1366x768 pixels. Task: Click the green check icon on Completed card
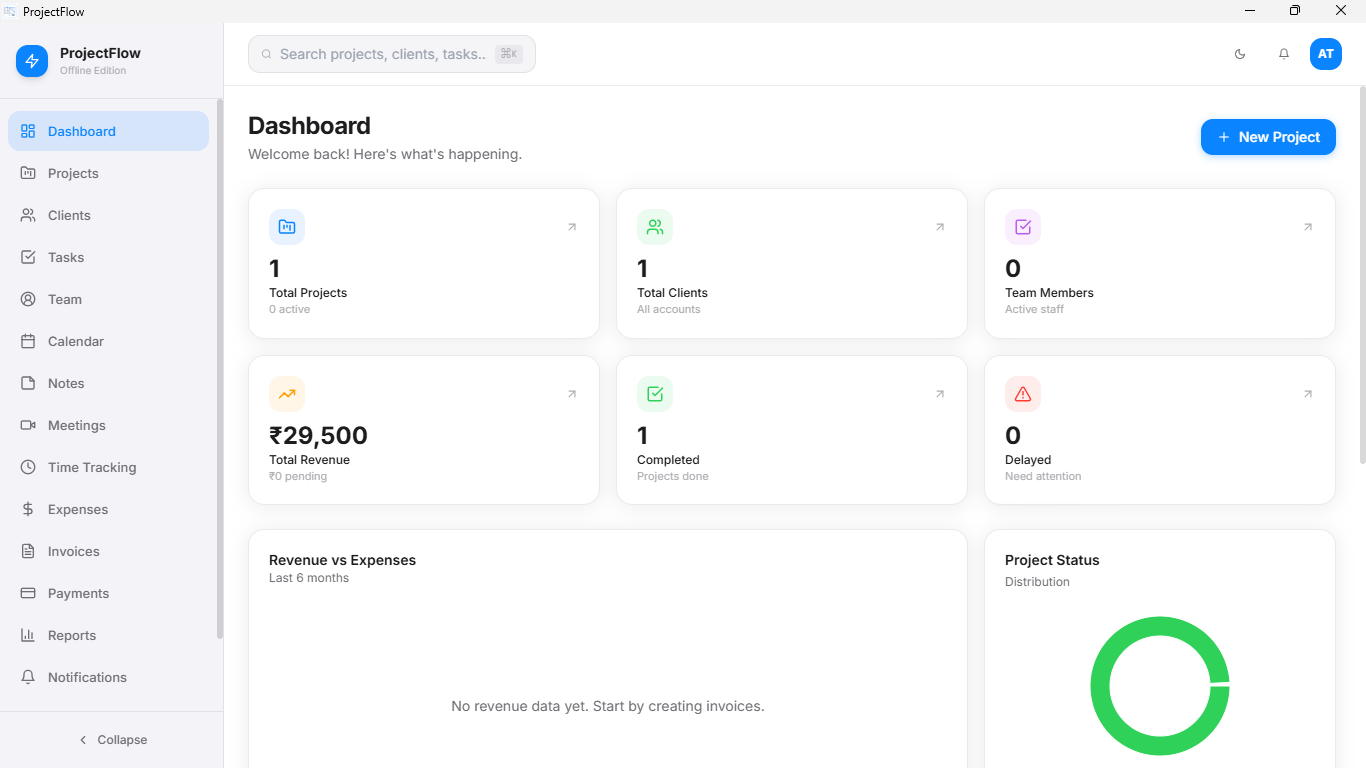[x=655, y=394]
